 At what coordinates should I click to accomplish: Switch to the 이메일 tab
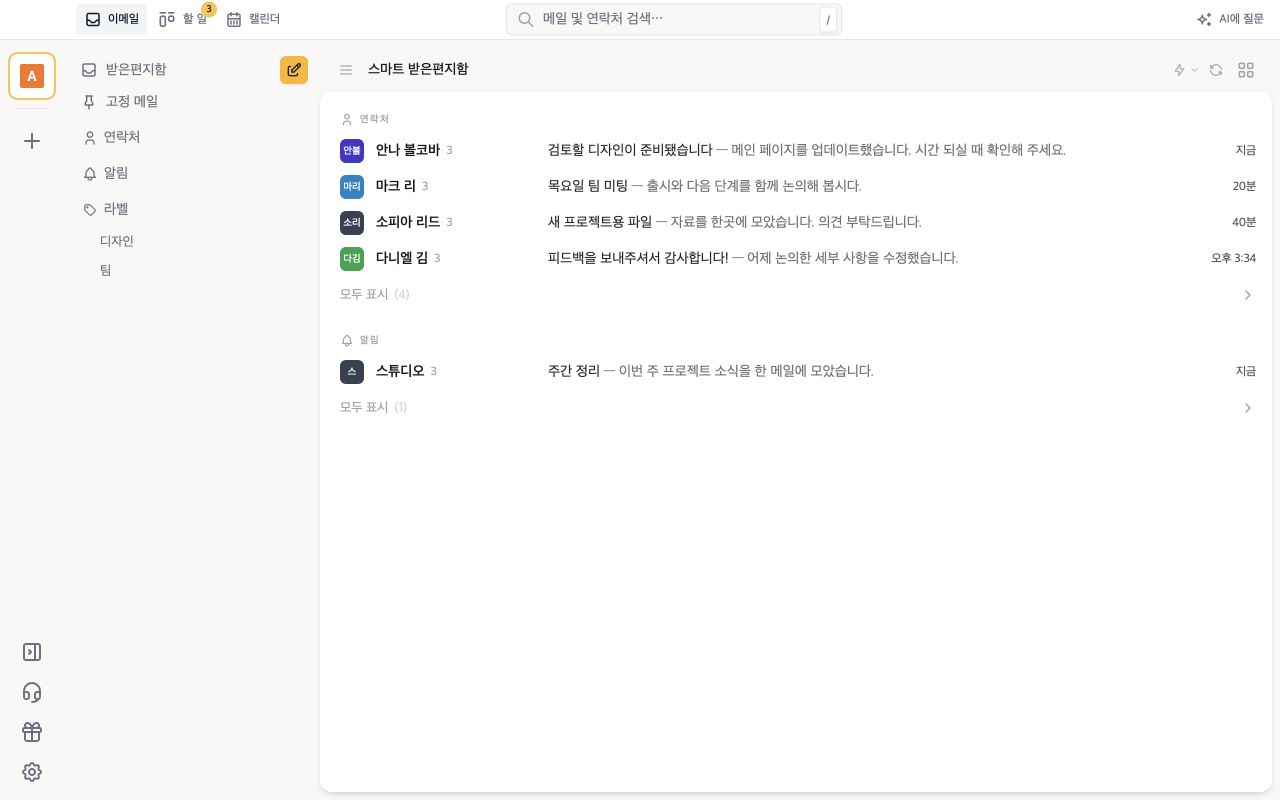[x=111, y=19]
